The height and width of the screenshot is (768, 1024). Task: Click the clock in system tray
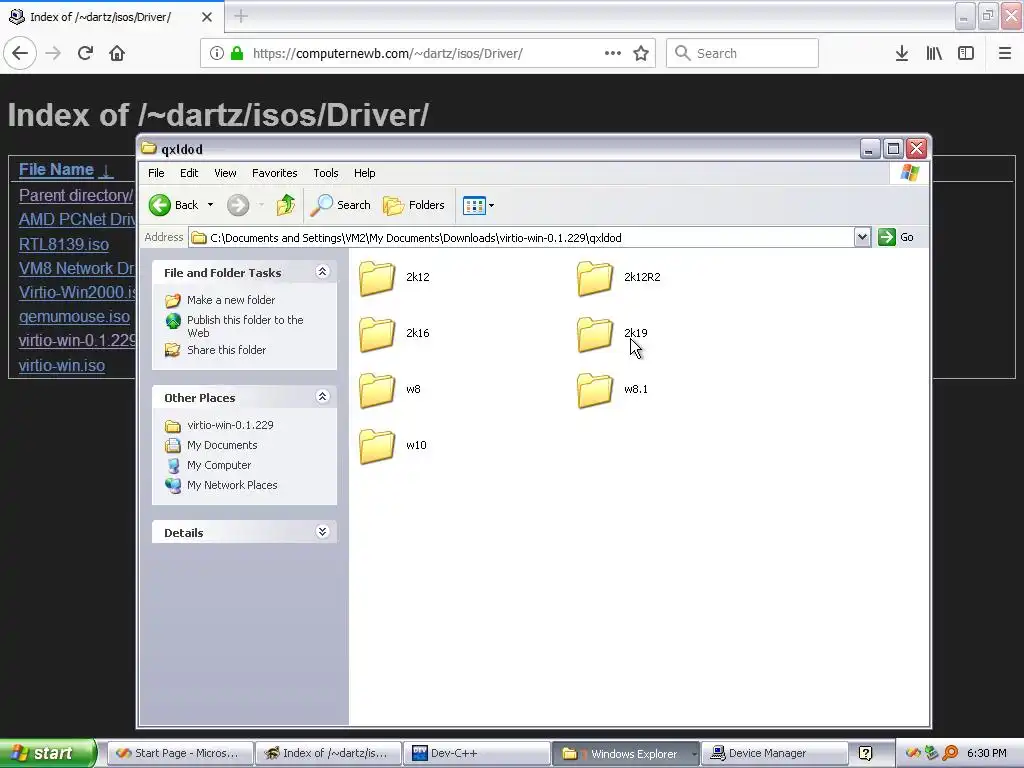tap(987, 754)
